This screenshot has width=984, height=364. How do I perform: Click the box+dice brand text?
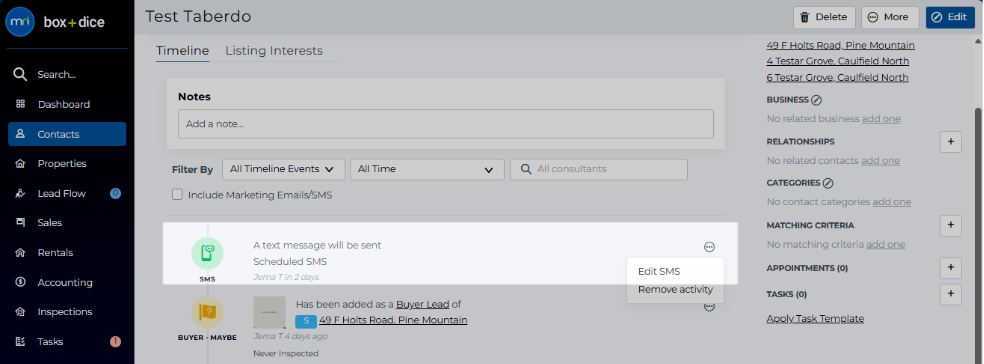tap(74, 23)
